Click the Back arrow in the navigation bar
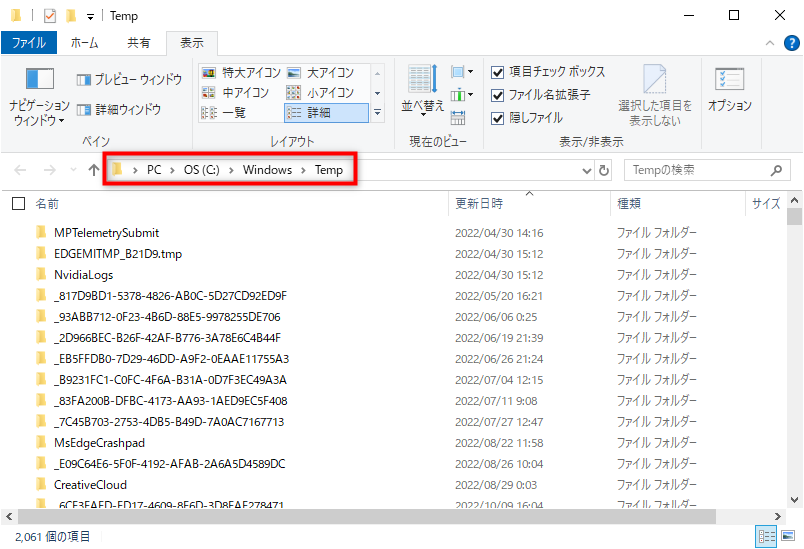The image size is (804, 549). click(20, 170)
